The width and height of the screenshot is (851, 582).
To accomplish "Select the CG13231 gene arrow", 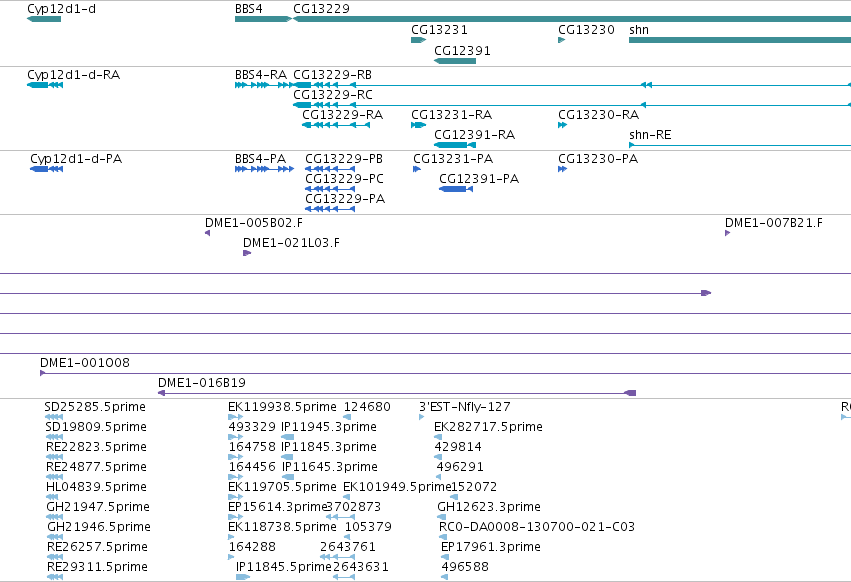I will coord(418,40).
